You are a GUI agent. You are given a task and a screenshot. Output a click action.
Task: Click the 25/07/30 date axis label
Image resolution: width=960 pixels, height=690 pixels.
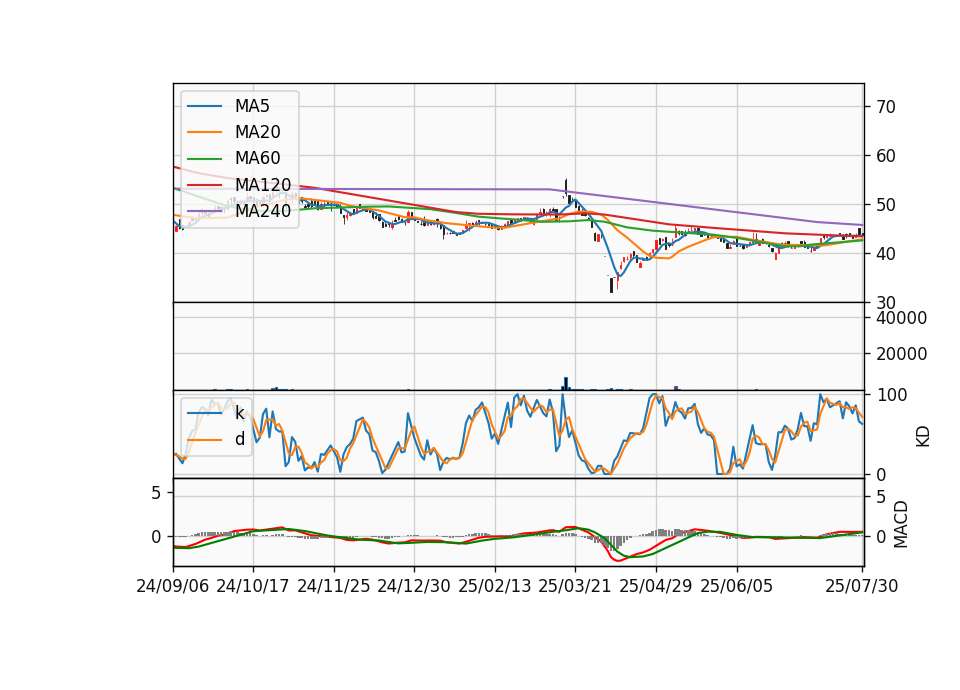tap(862, 586)
